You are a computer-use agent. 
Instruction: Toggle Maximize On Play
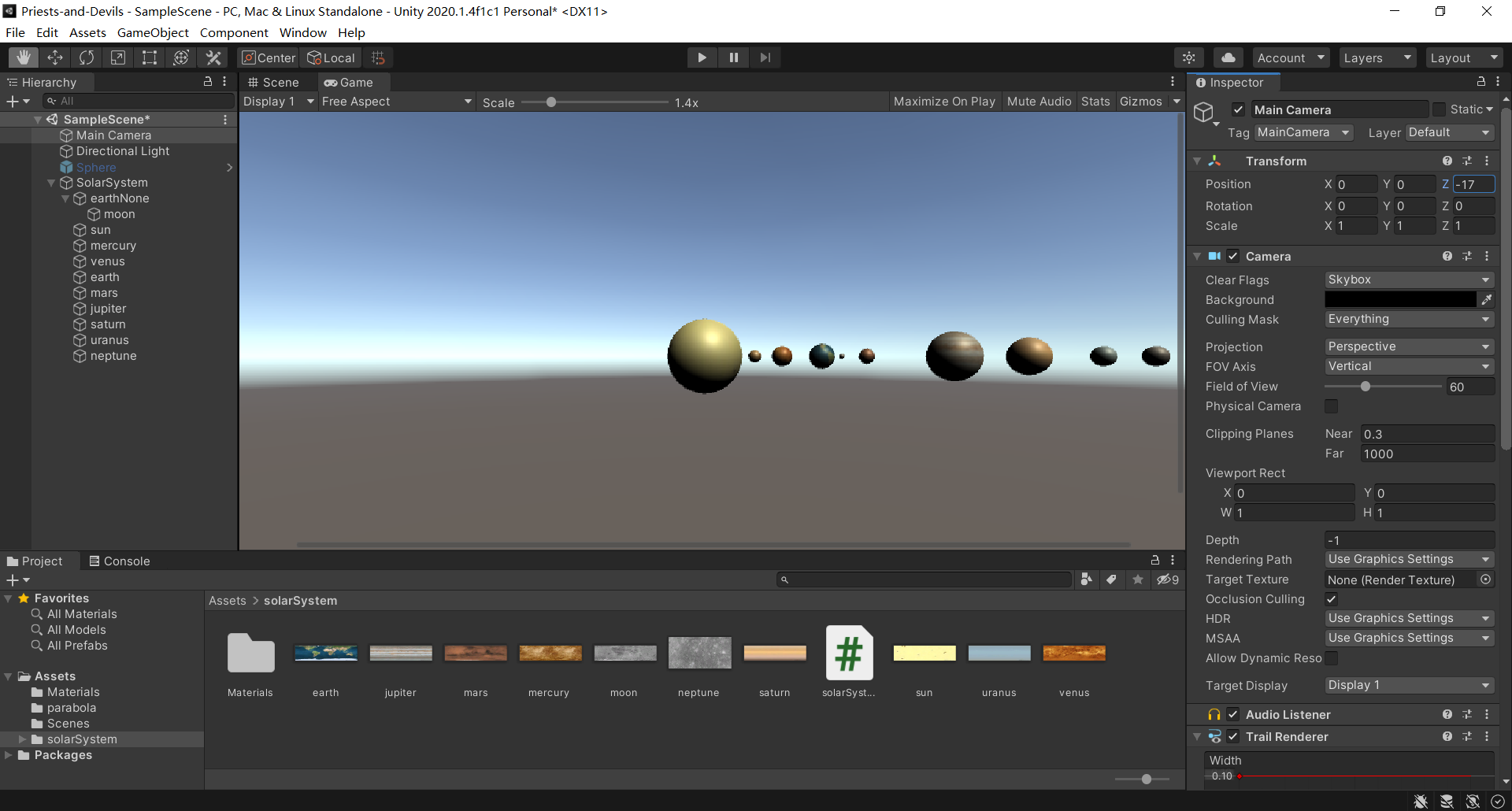point(944,102)
